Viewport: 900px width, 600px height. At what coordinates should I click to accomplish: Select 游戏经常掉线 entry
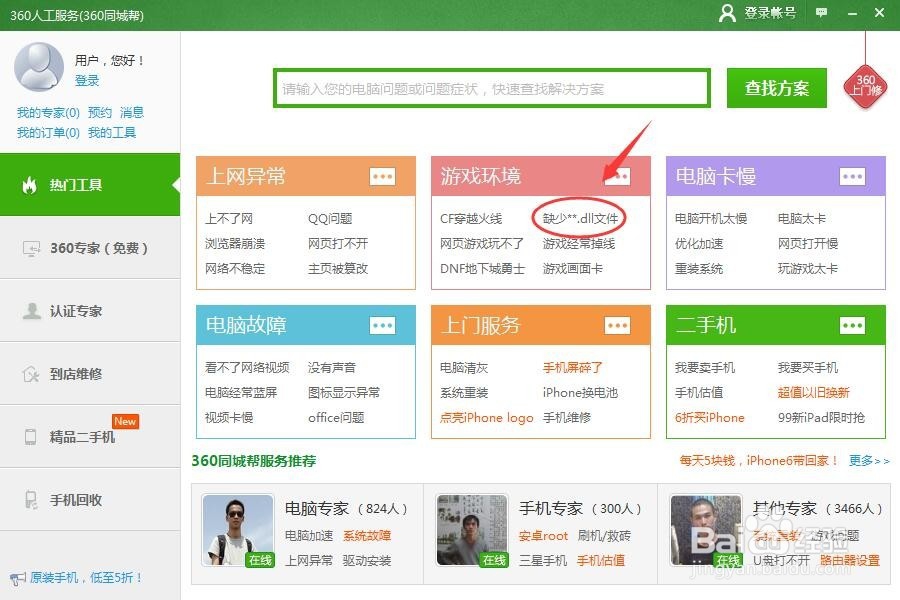579,243
